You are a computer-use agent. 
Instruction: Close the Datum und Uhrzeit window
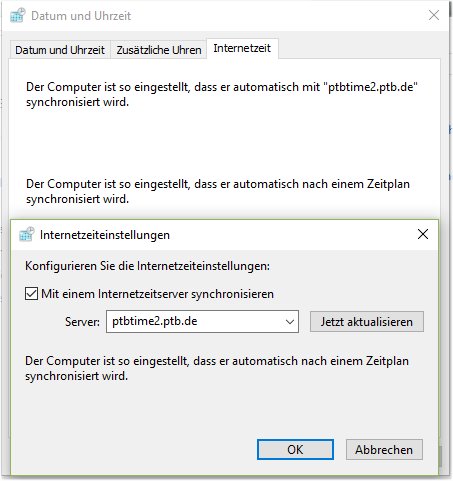[434, 15]
